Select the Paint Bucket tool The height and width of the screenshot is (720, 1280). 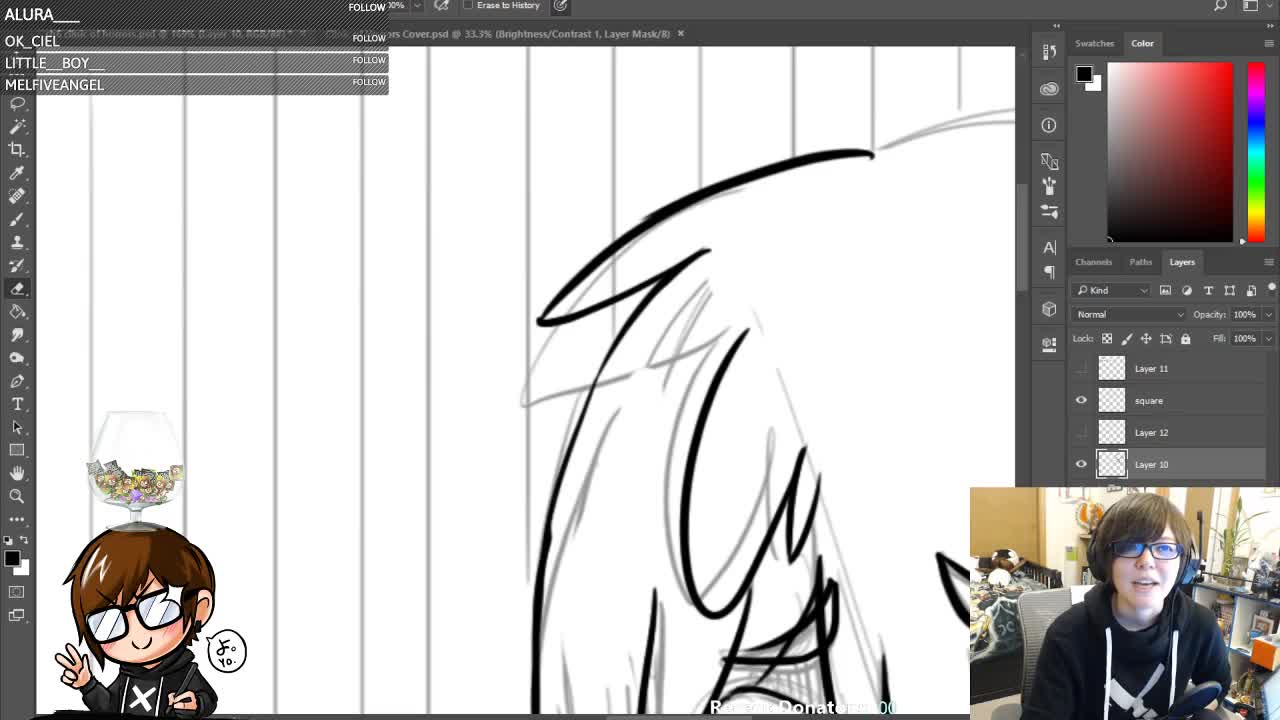tap(17, 311)
